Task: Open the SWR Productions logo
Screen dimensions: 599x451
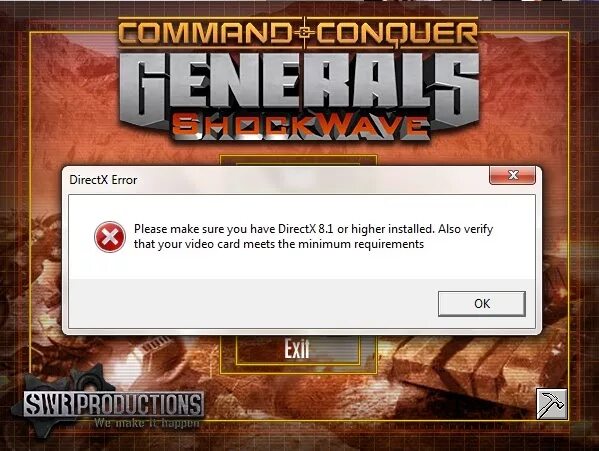Action: click(113, 404)
